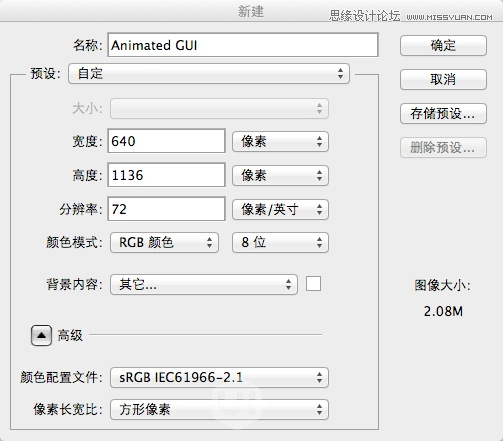Click the 名称 field containing Animated GUI
Image resolution: width=503 pixels, height=441 pixels.
[x=243, y=45]
